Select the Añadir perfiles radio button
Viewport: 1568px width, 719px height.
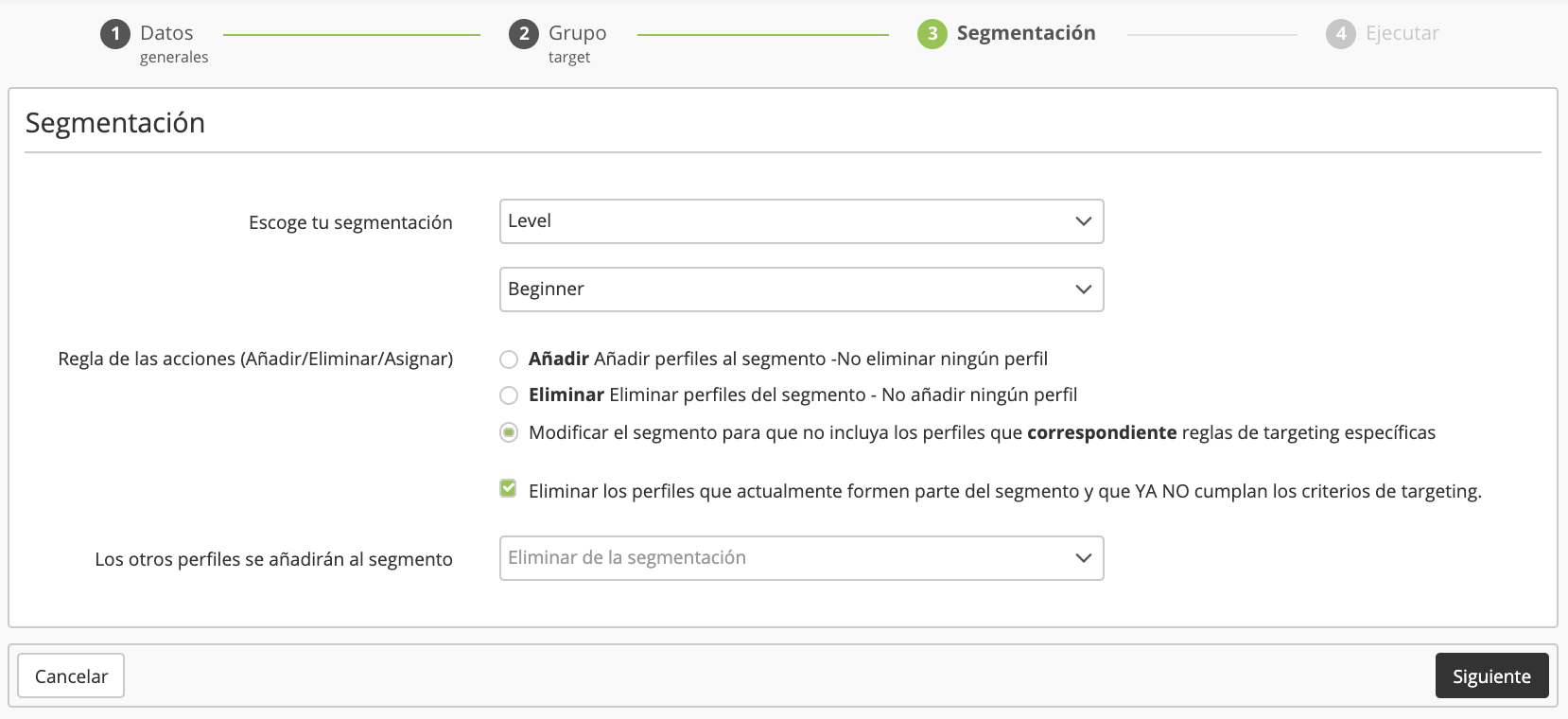(509, 359)
